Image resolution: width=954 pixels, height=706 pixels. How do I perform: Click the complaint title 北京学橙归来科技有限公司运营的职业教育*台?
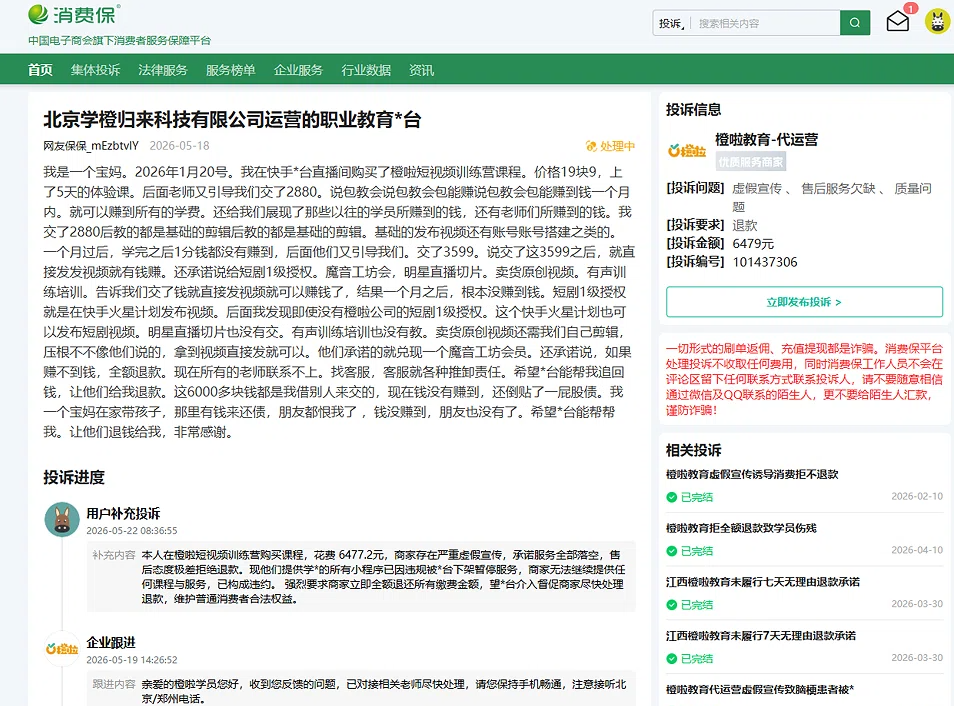(232, 119)
